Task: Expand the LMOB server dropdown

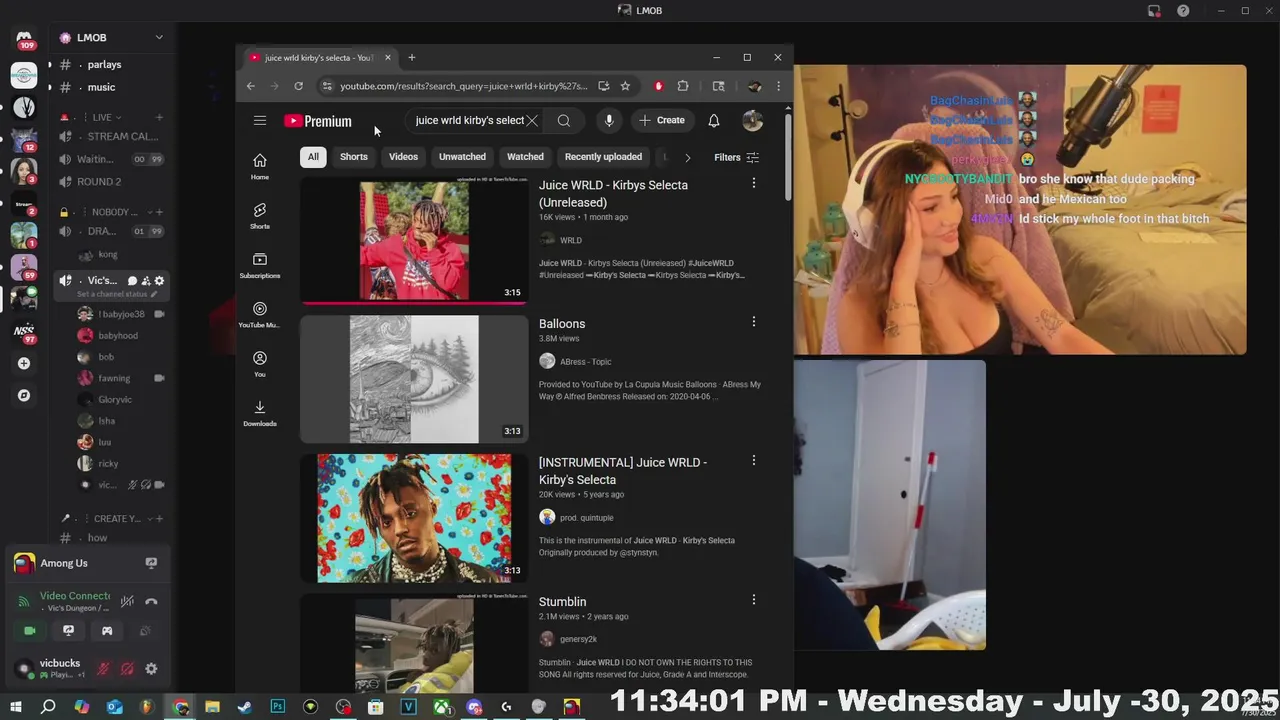Action: [x=159, y=37]
